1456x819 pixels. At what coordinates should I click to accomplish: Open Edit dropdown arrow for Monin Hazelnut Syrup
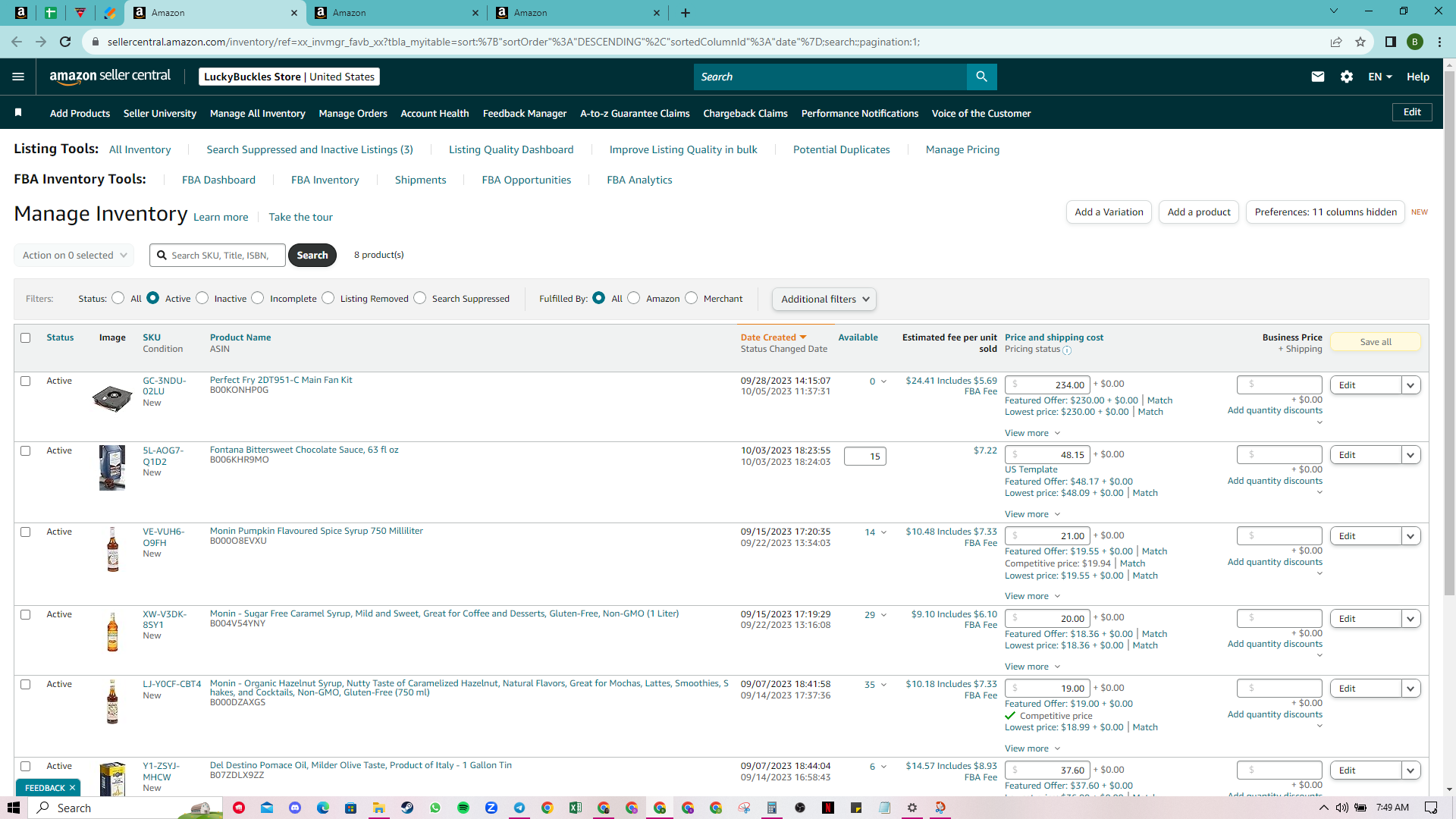click(x=1410, y=689)
